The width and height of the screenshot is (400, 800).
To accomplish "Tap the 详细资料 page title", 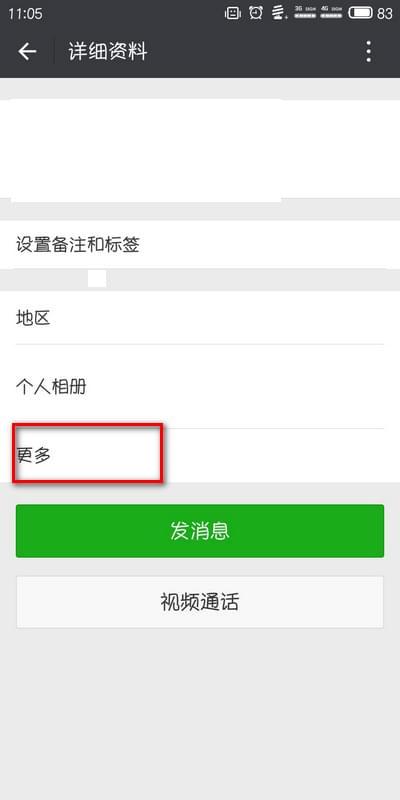I will click(x=108, y=52).
